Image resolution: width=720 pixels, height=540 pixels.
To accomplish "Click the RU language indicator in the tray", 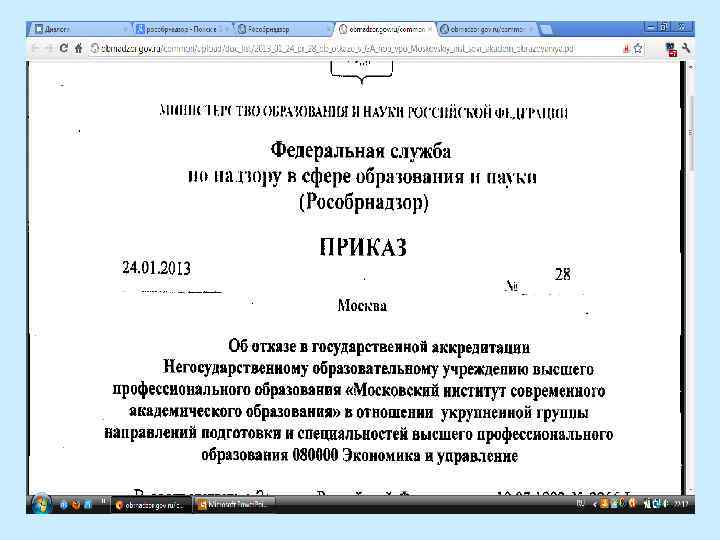I will pos(581,504).
